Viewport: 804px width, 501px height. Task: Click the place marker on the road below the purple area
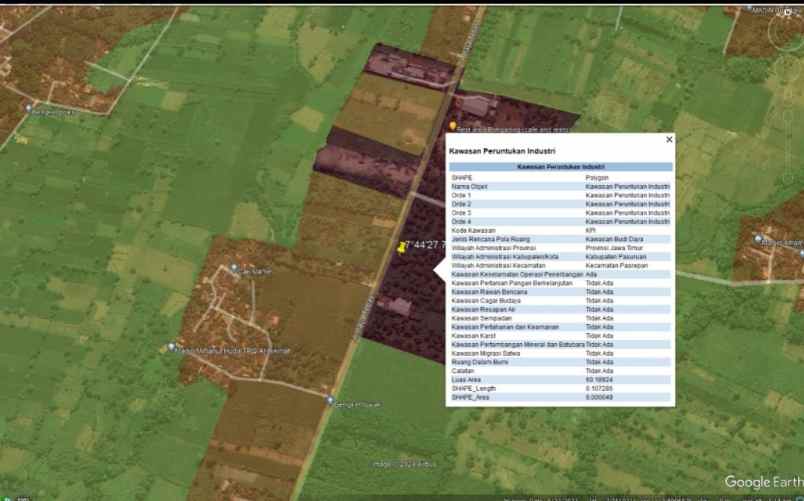(x=330, y=400)
